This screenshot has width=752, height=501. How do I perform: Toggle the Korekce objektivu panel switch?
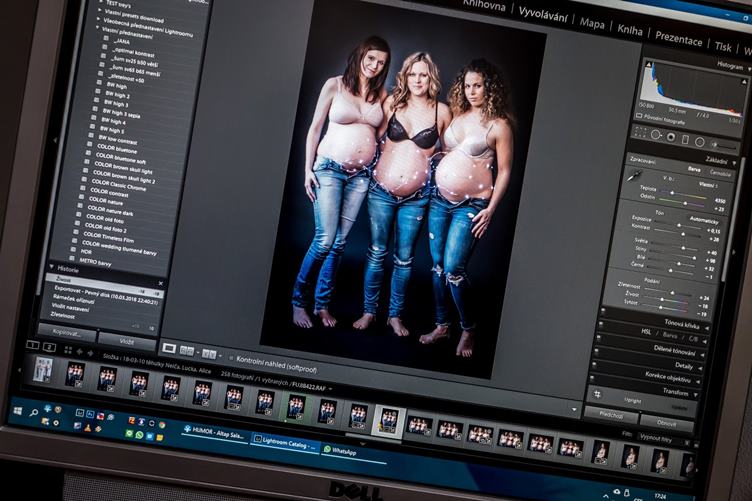[594, 364]
